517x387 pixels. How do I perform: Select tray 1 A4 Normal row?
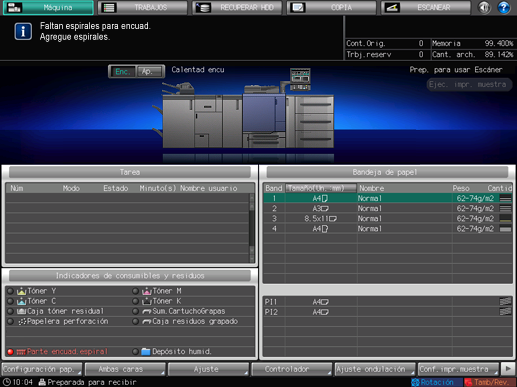(388, 198)
